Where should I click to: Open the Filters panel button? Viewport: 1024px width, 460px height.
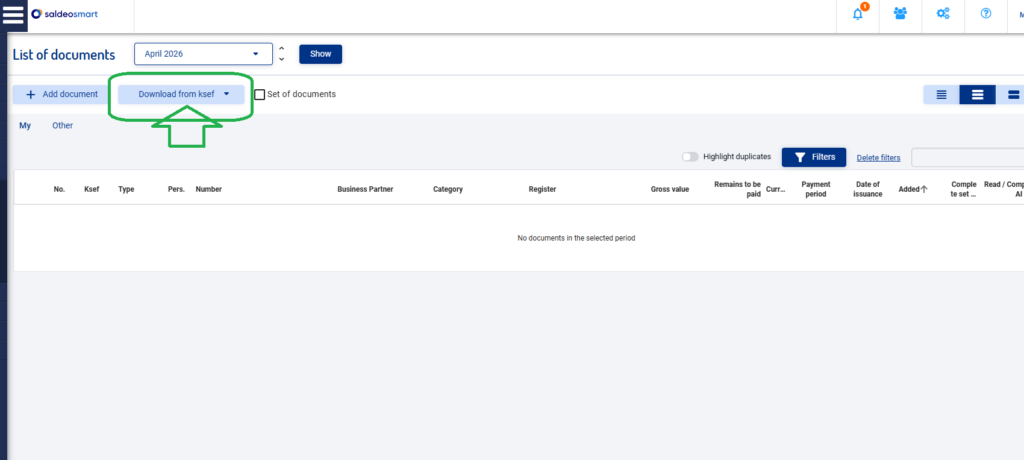[x=813, y=157]
